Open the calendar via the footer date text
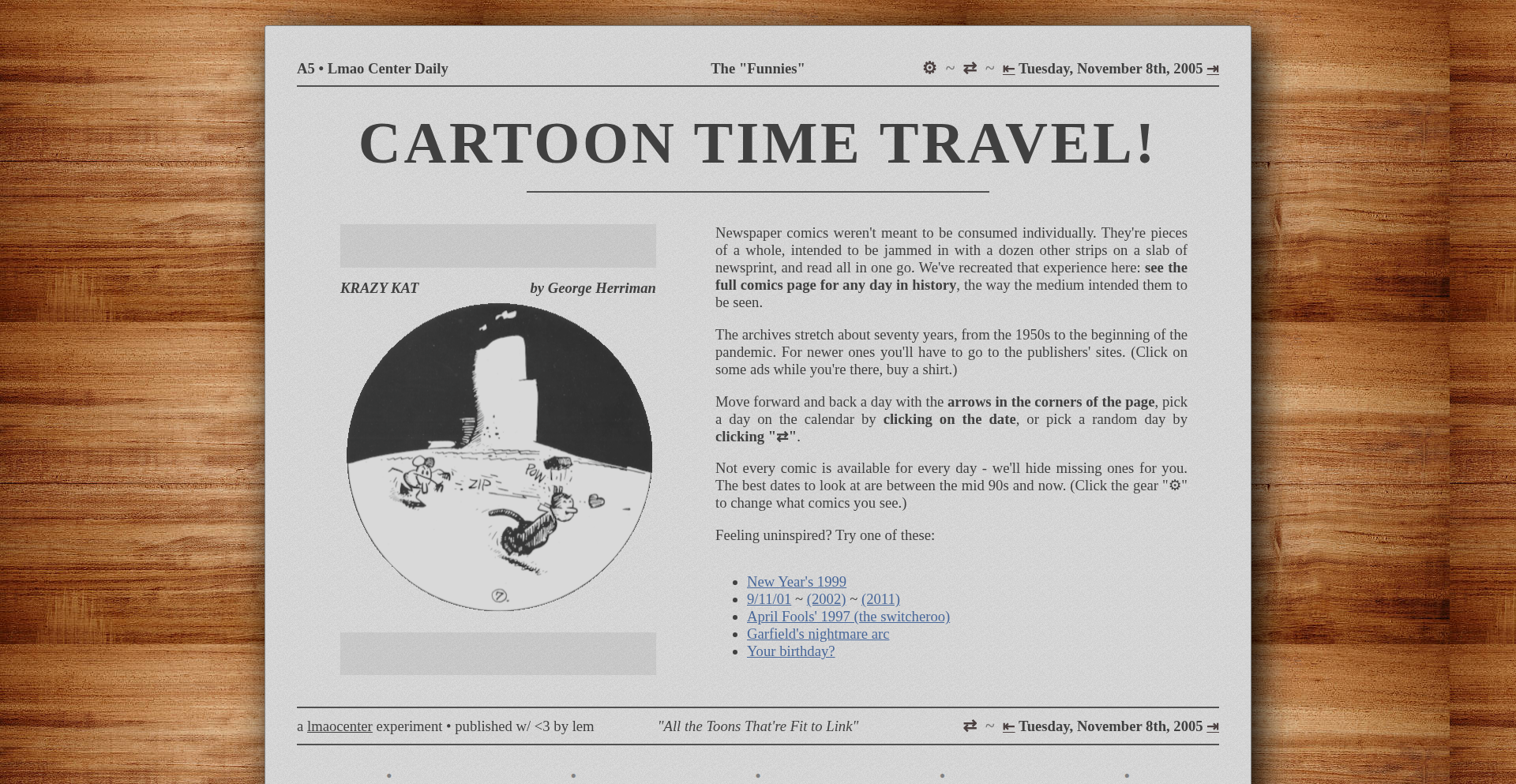Viewport: 1516px width, 784px height. pos(1109,726)
